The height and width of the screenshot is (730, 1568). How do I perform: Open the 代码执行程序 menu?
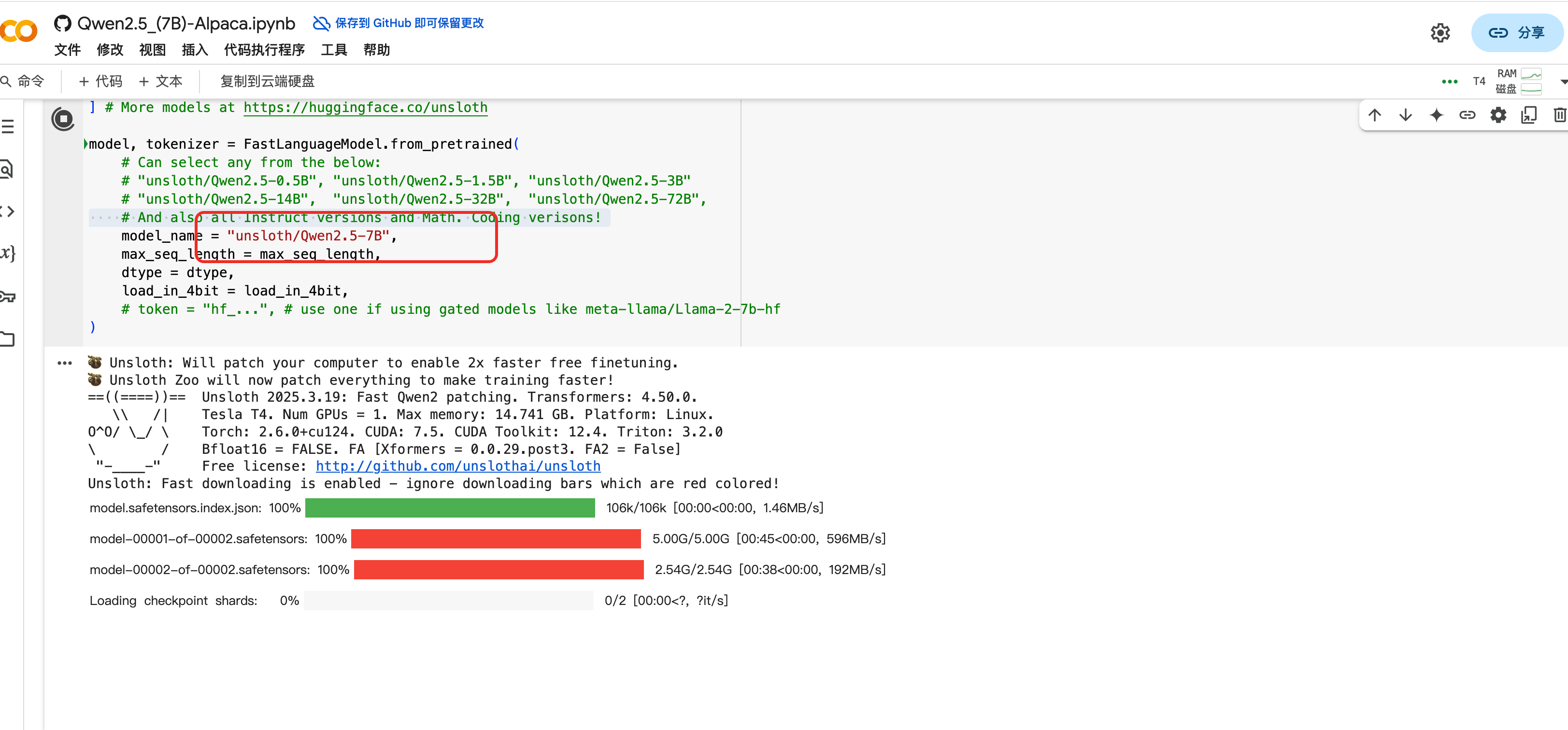(x=264, y=50)
